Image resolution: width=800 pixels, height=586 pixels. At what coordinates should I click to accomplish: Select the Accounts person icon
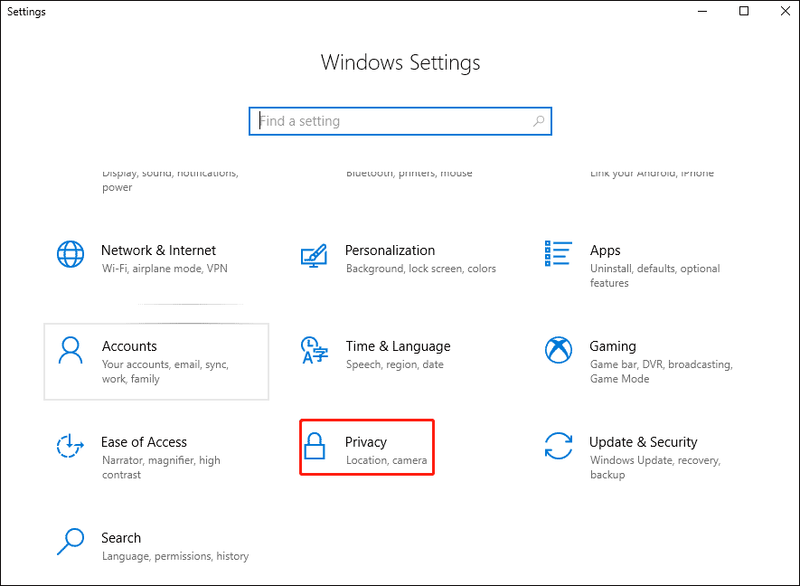tap(70, 350)
